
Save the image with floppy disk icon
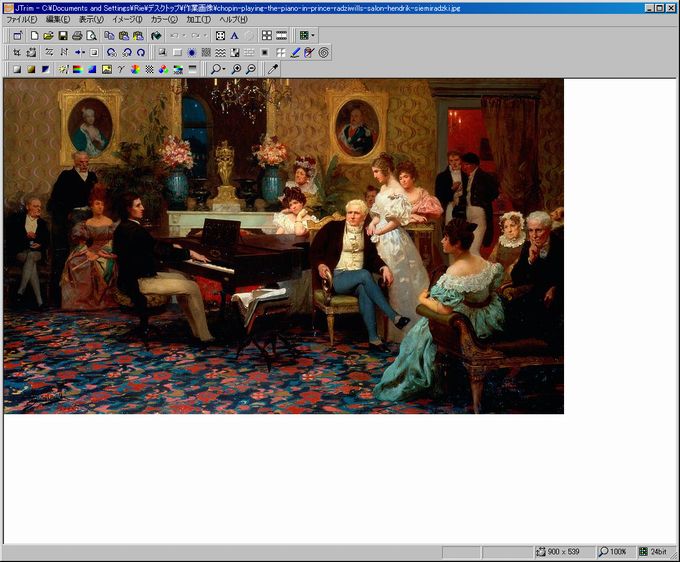coord(63,36)
